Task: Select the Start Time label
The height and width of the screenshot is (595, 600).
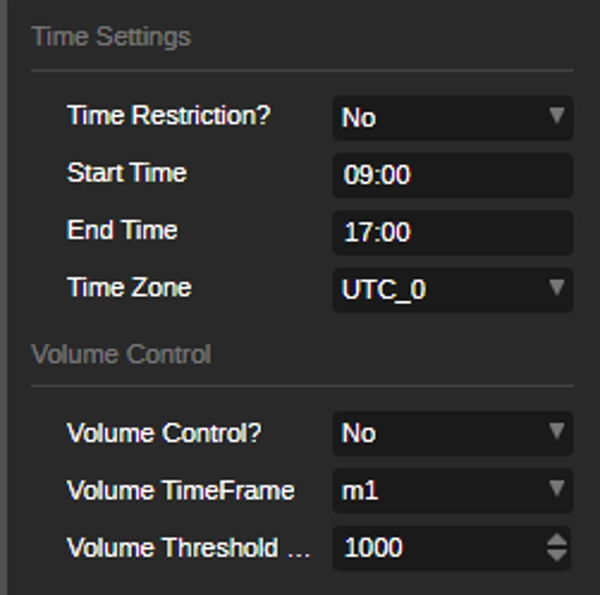Action: [127, 173]
